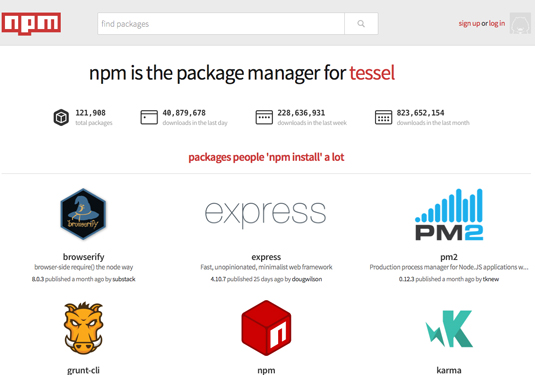Click the last week downloads calendar icon
This screenshot has width=535, height=375.
264,117
